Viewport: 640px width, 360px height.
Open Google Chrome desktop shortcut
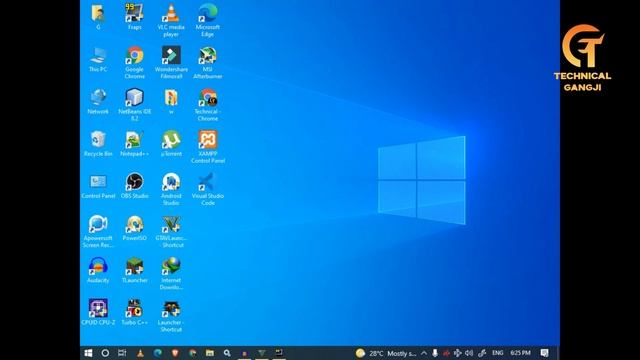pos(134,63)
